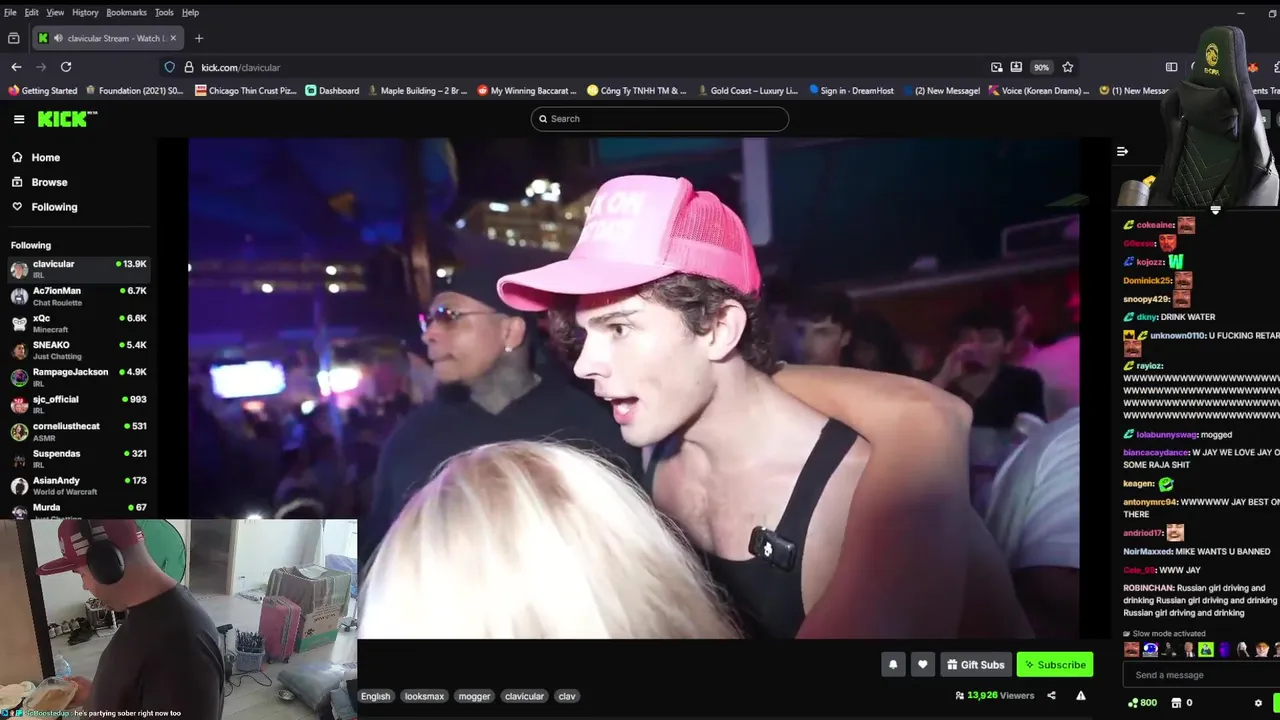Viewport: 1280px width, 720px height.
Task: Open Chicago Thin Crust Pizza bookmark
Action: (x=246, y=91)
